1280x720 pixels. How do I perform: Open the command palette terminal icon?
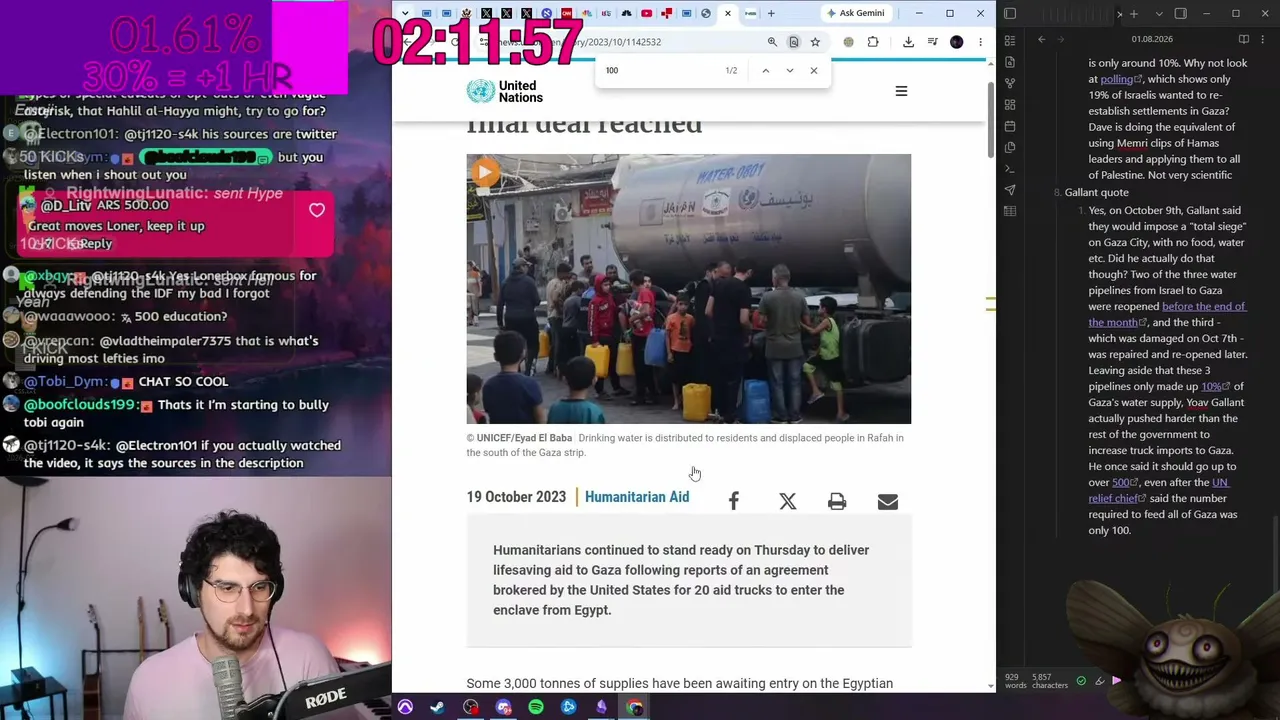1010,169
